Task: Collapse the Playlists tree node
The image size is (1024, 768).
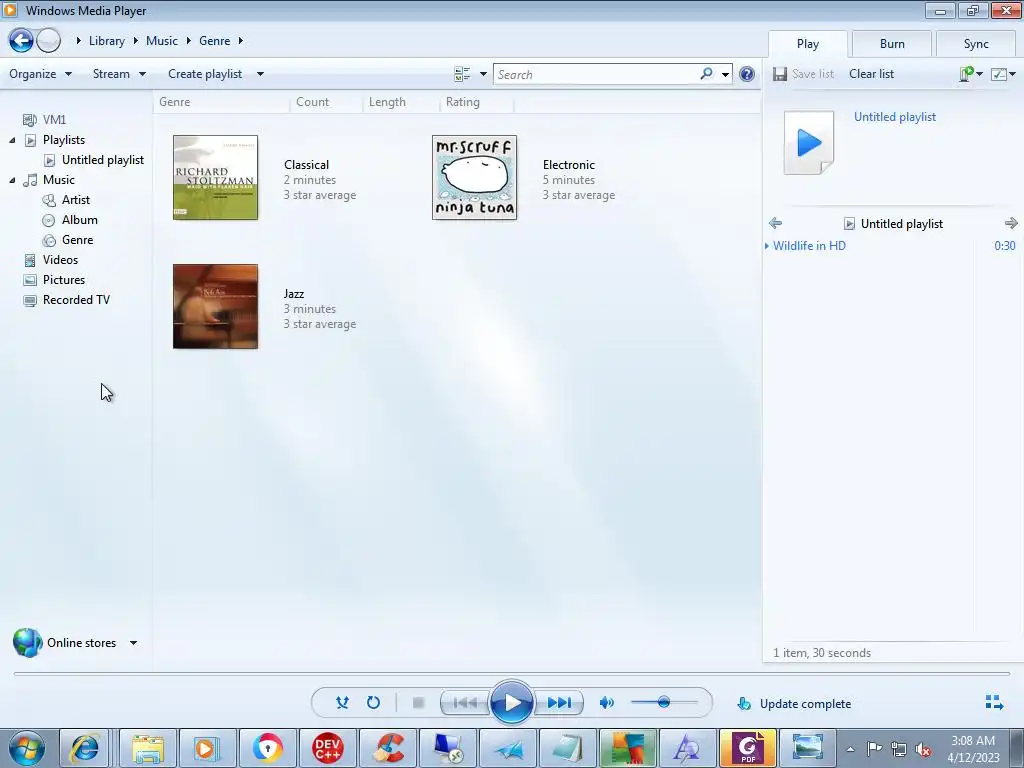Action: pyautogui.click(x=12, y=140)
